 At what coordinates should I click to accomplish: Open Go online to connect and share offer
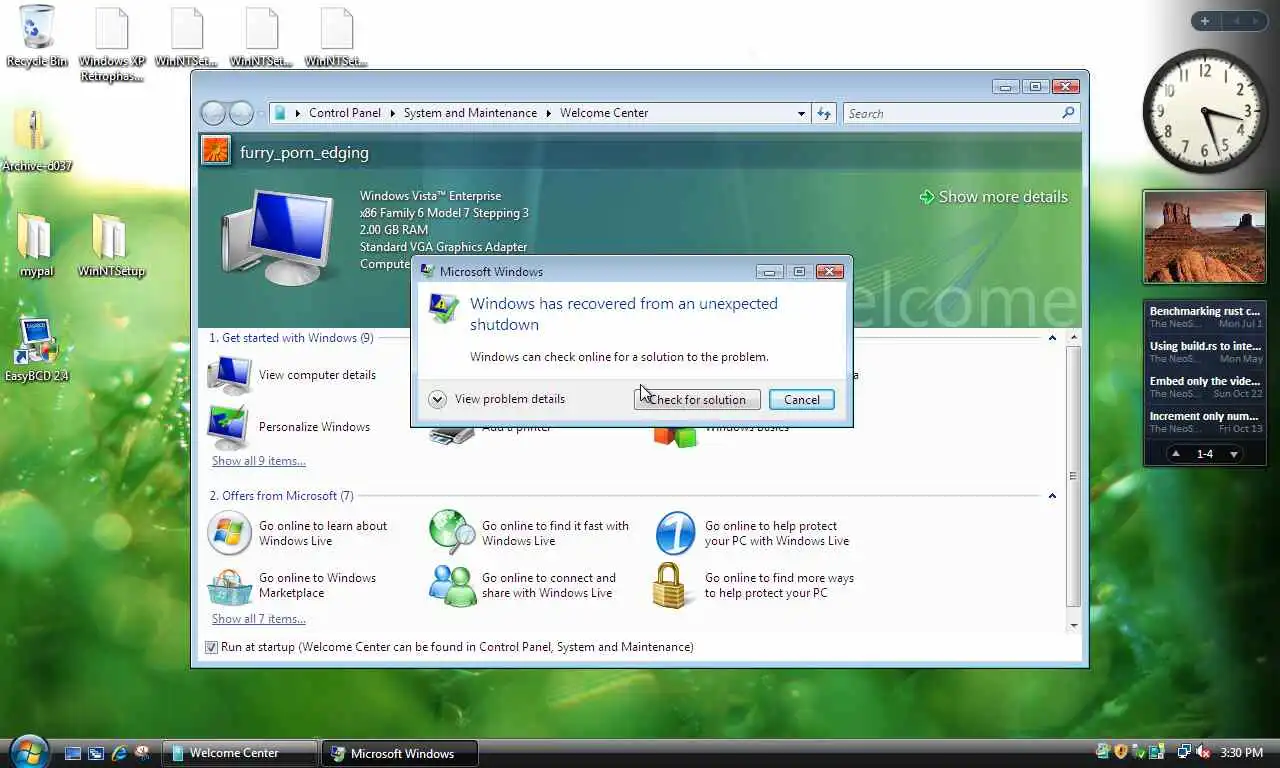pos(523,585)
